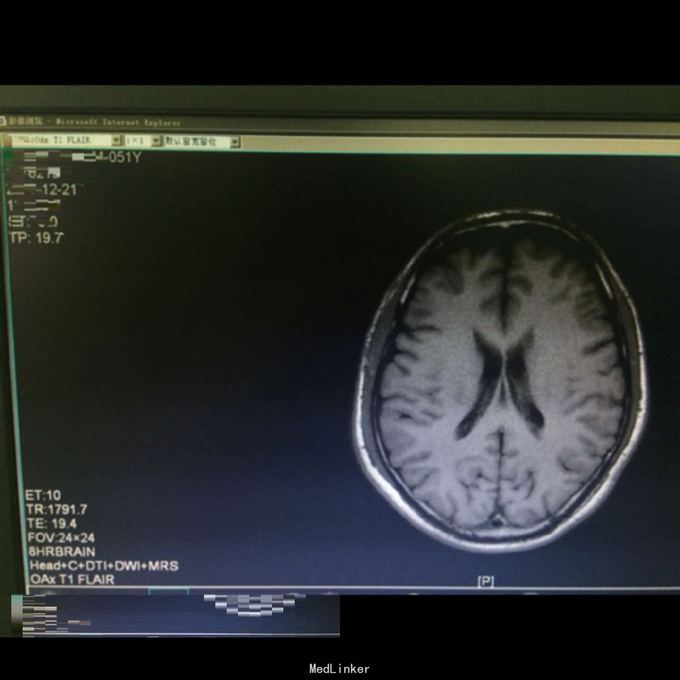Expand the 1×1 layout dropdown
Screen dimensions: 680x680
[x=142, y=142]
